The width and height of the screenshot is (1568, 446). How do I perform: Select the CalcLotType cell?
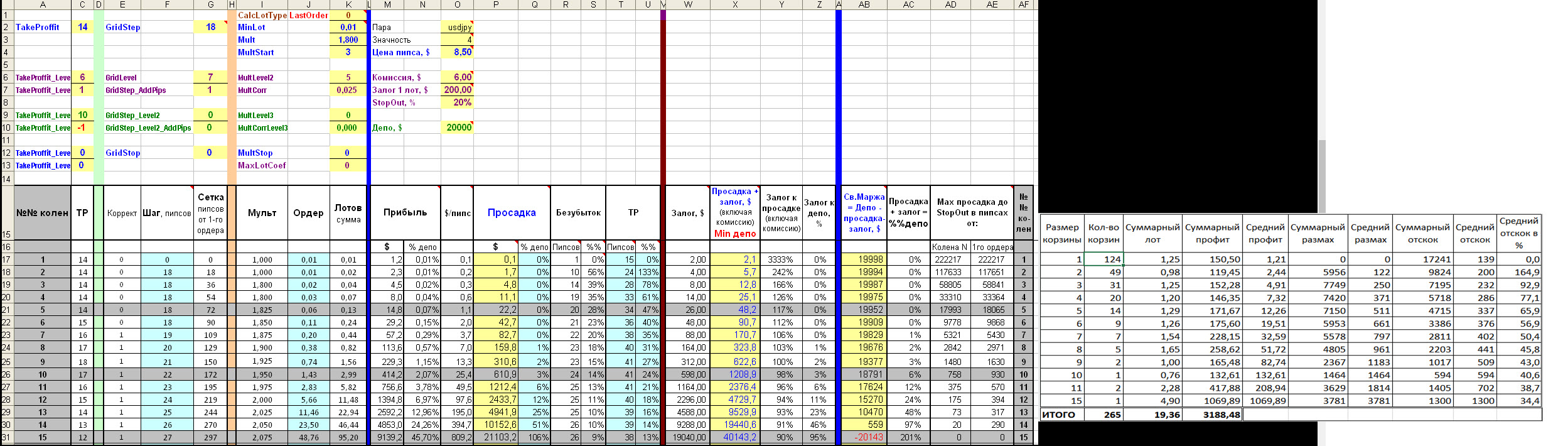click(262, 15)
